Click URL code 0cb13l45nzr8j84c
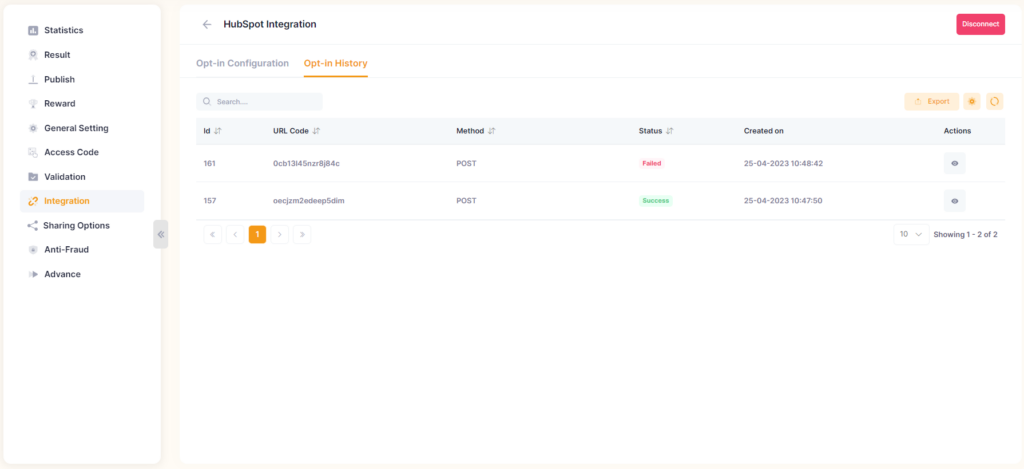Viewport: 1024px width, 469px height. point(306,163)
